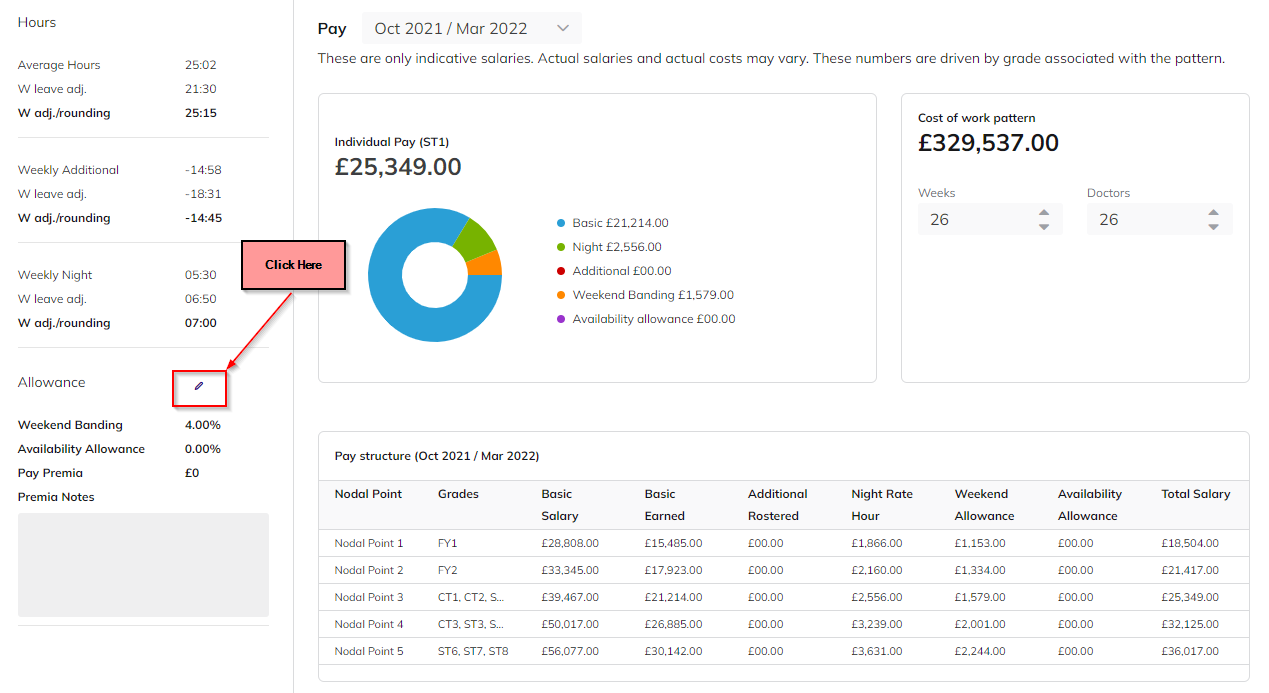Select the Nodal Point 2 row label
Viewport: 1269px width, 693px height.
pyautogui.click(x=369, y=570)
